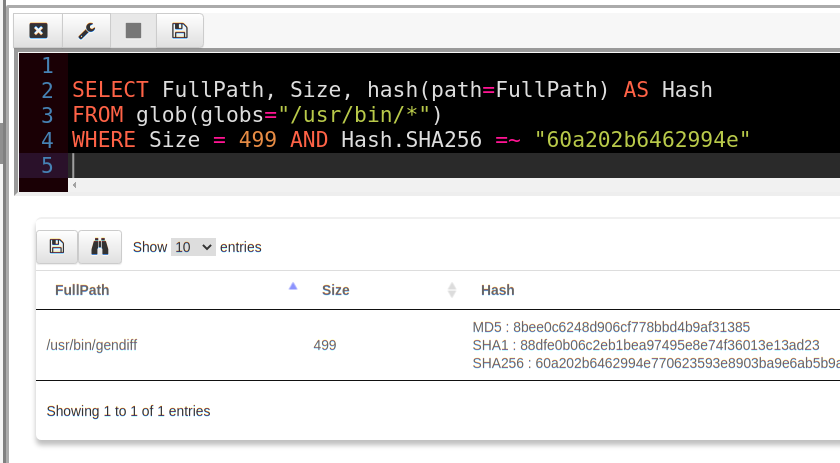Click the SELECT keyword on line 2
Screen dimensions: 840x463
coord(110,90)
